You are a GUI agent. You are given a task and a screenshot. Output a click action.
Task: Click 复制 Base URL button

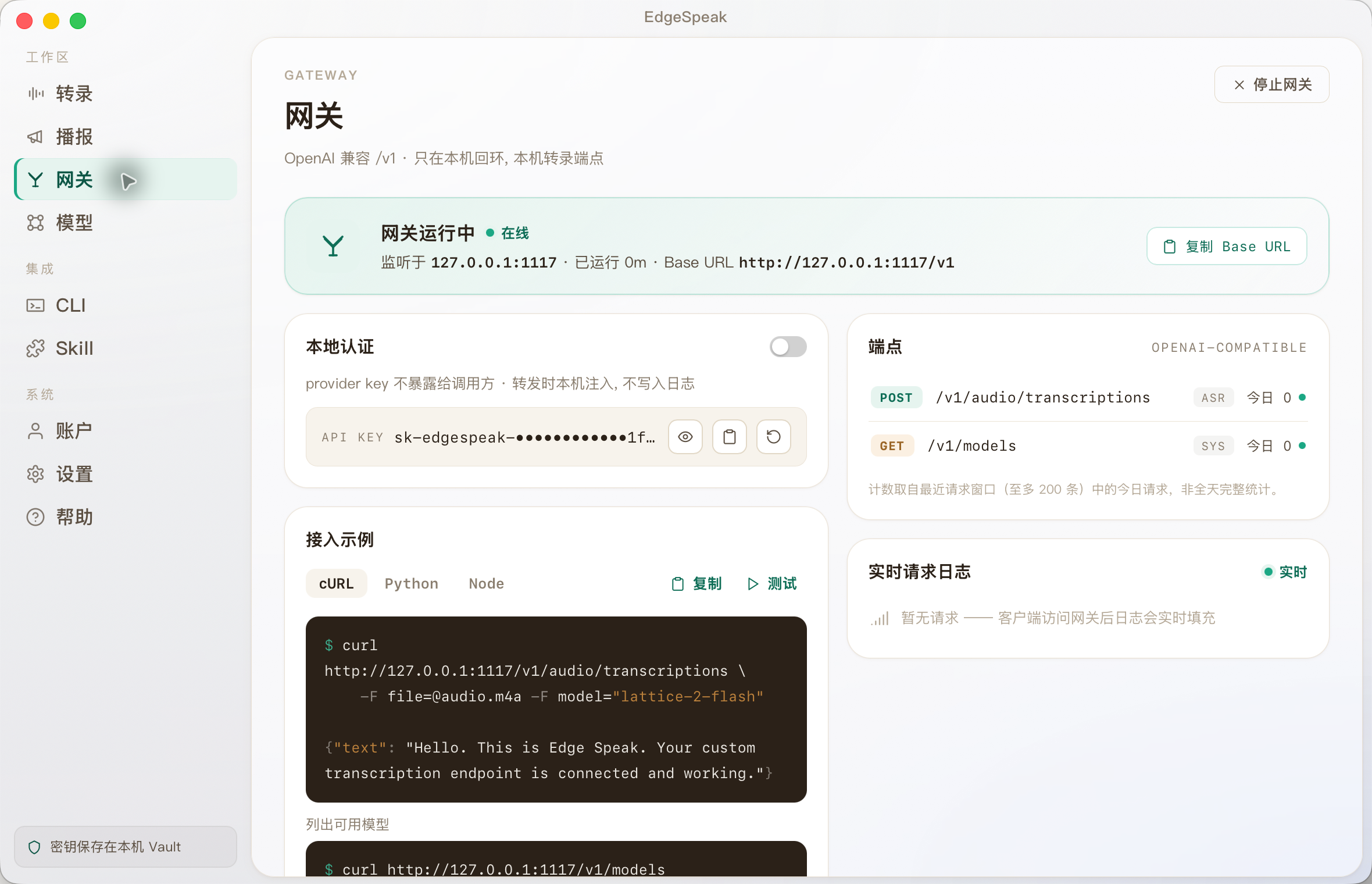pos(1227,247)
